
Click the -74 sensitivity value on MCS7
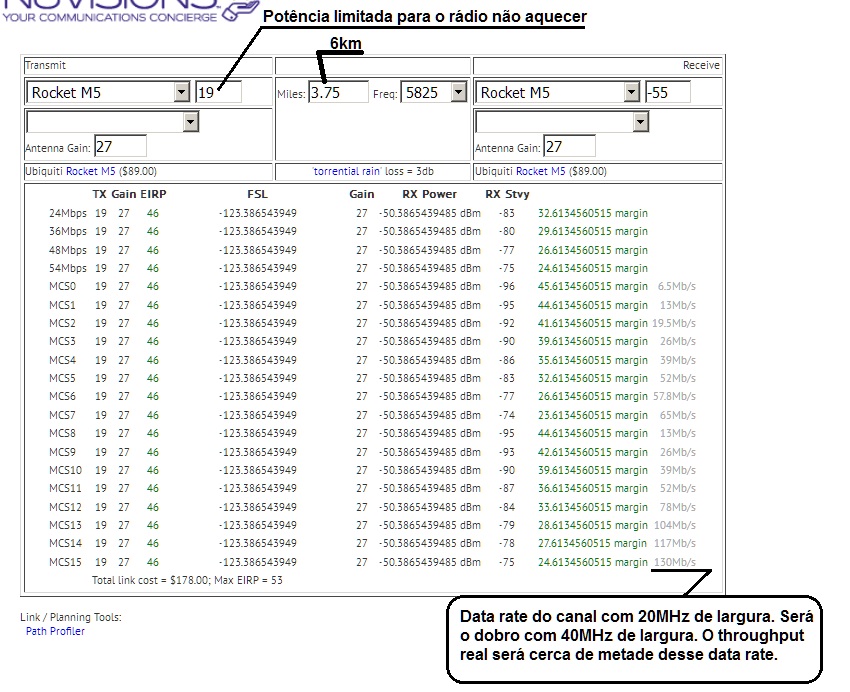tap(507, 415)
